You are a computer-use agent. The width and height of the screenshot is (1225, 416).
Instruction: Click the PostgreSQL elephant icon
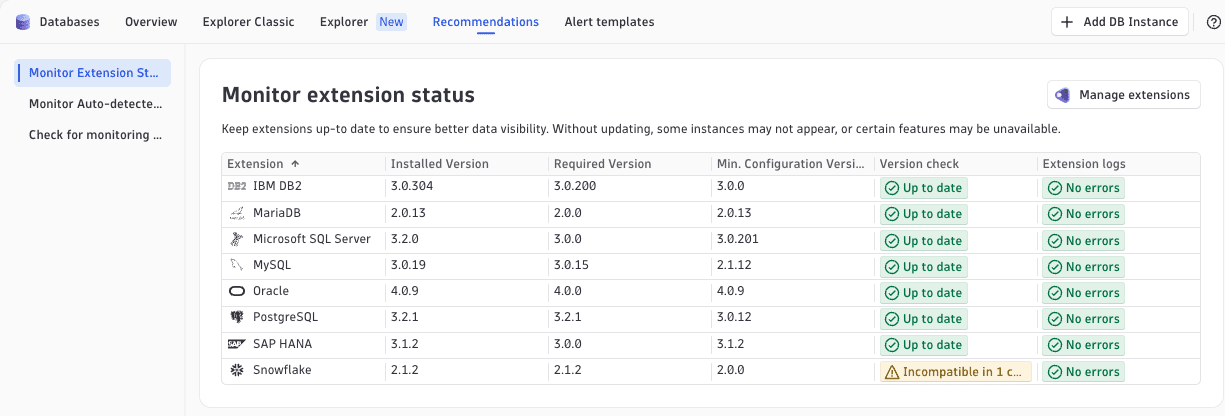(x=237, y=317)
